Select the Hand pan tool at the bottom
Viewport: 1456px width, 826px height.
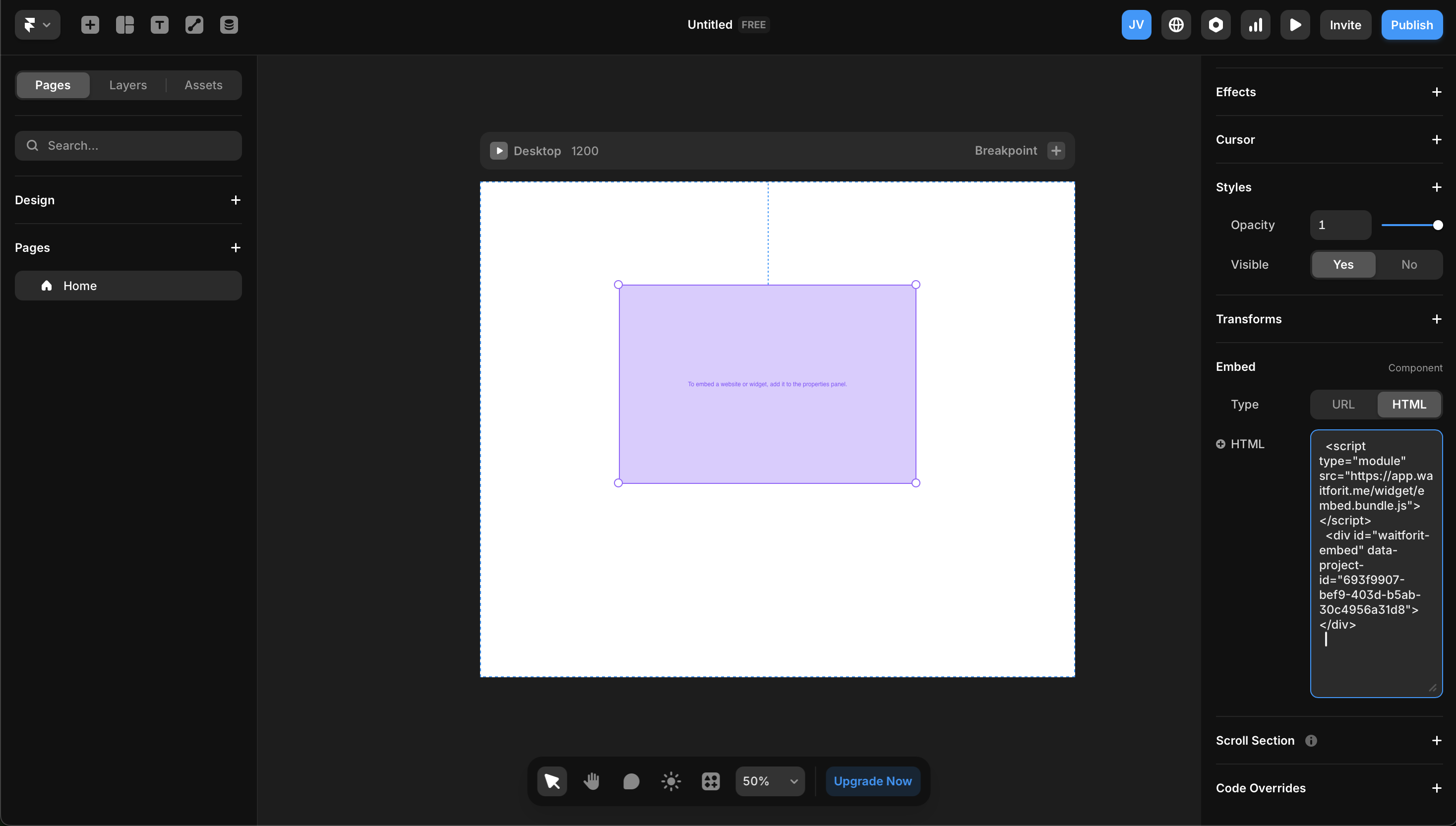(x=591, y=781)
